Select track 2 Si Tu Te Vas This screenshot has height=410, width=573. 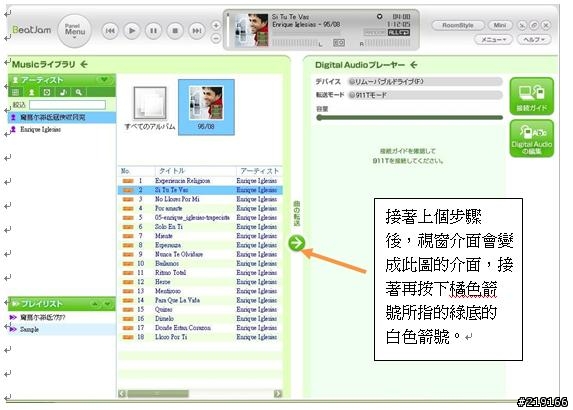coord(200,190)
